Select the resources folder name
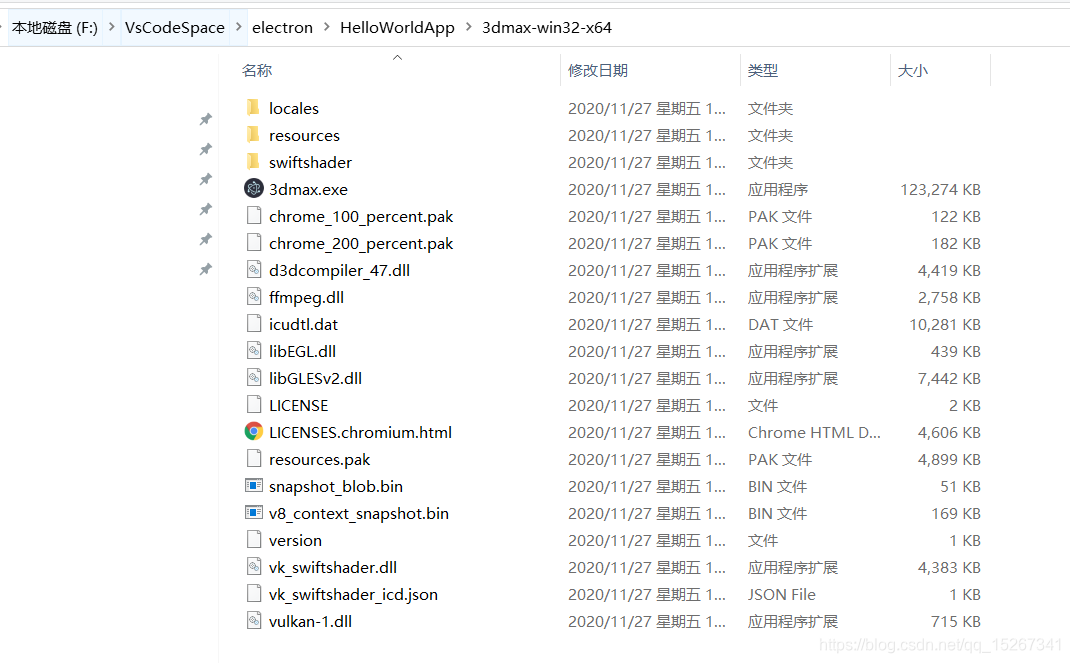 pos(304,136)
